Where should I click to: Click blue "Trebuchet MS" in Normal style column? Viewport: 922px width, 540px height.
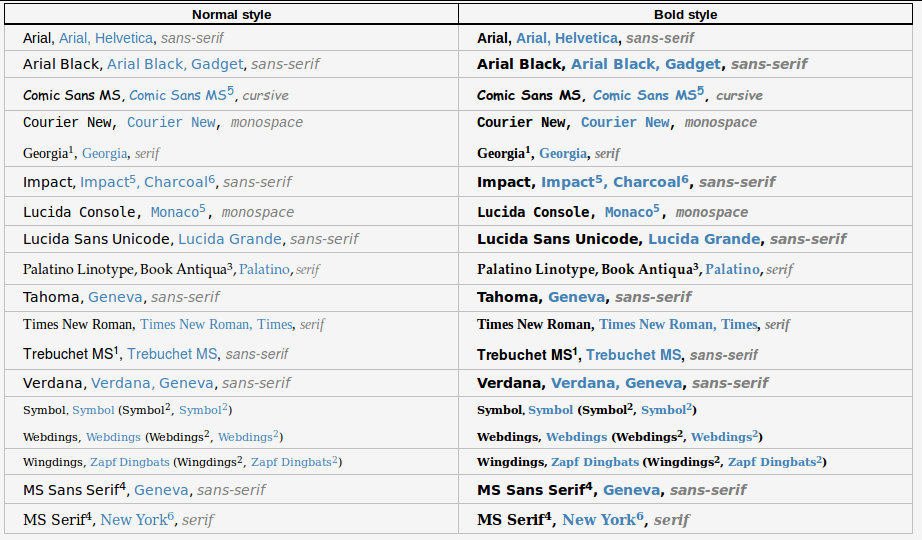(x=172, y=354)
